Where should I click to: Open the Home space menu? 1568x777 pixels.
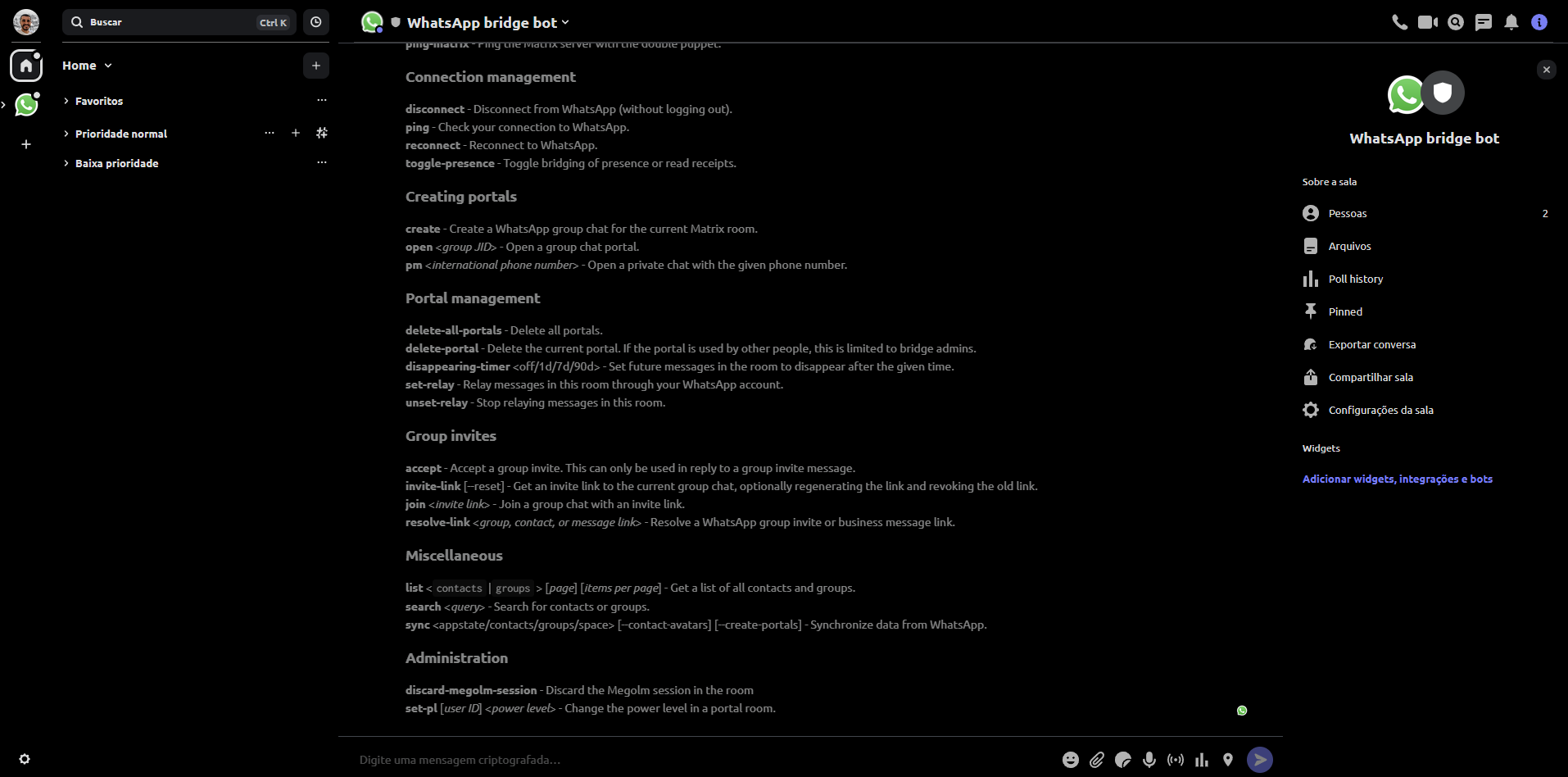(87, 66)
